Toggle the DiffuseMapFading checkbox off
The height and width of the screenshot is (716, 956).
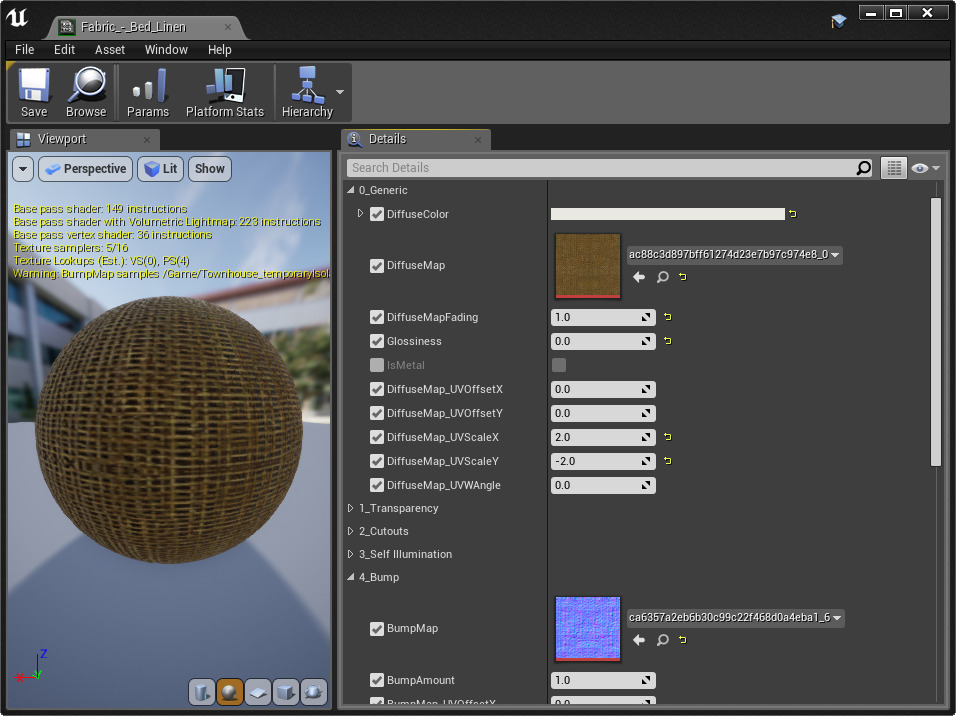(x=377, y=317)
